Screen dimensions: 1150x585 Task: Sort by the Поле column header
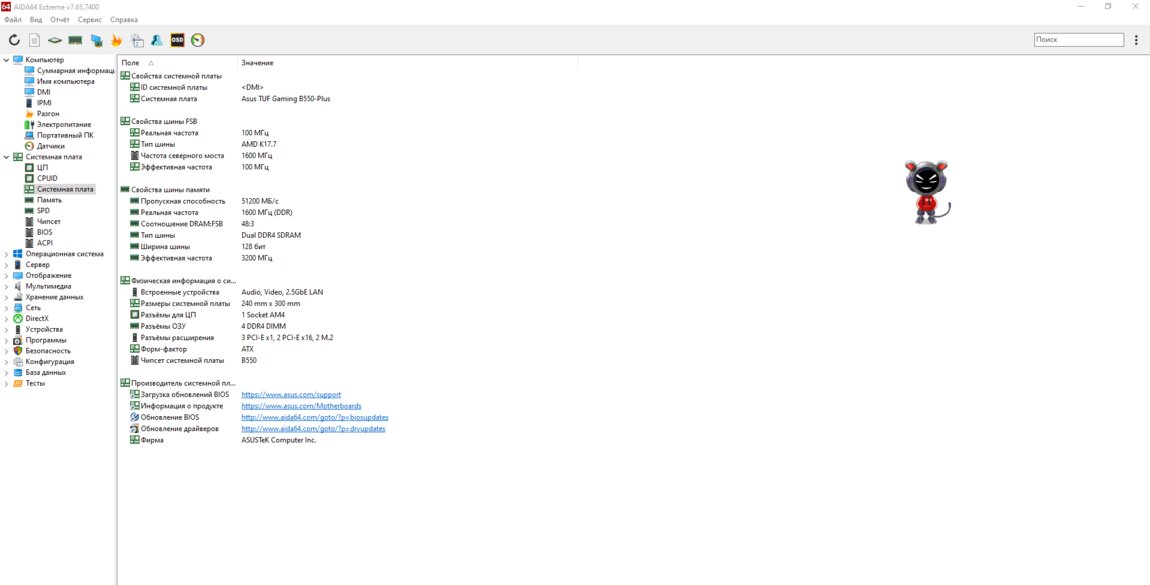pyautogui.click(x=130, y=63)
